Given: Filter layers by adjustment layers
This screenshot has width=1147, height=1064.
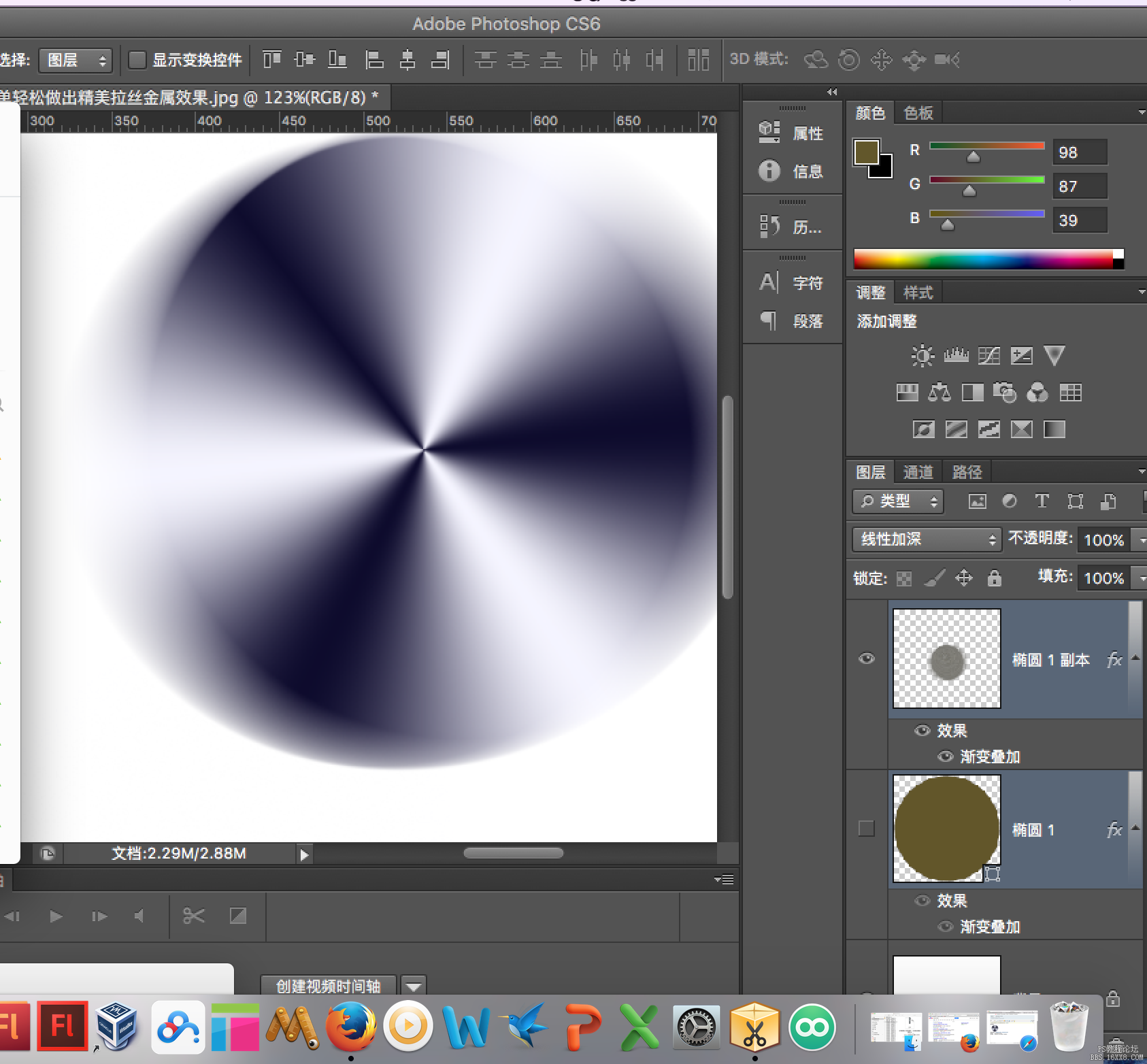Looking at the screenshot, I should [x=1010, y=501].
